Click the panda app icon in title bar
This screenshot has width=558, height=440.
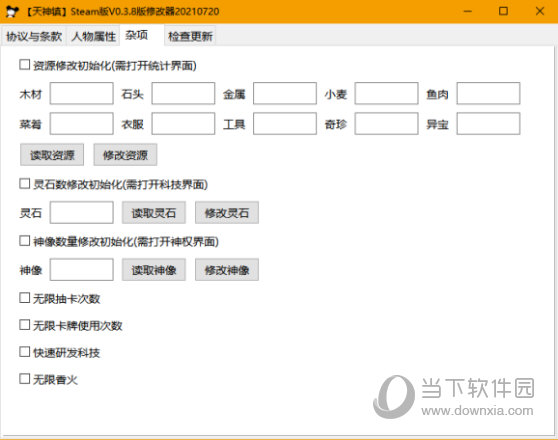(12, 11)
